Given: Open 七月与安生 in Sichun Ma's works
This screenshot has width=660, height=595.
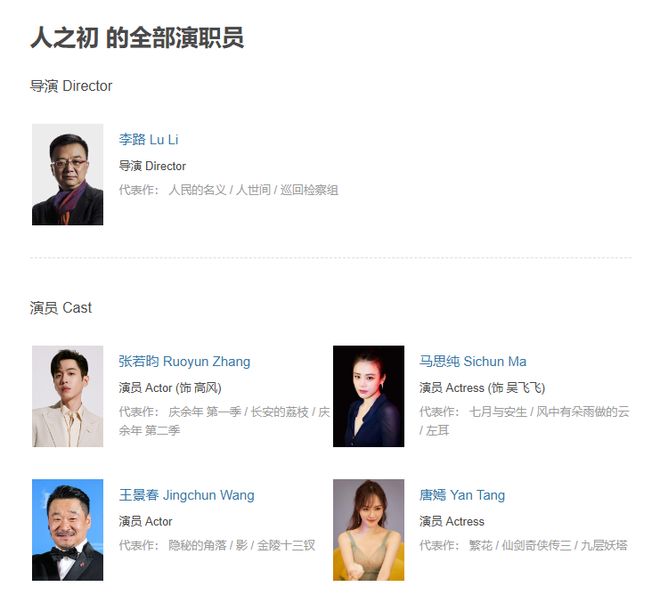Looking at the screenshot, I should (x=498, y=412).
